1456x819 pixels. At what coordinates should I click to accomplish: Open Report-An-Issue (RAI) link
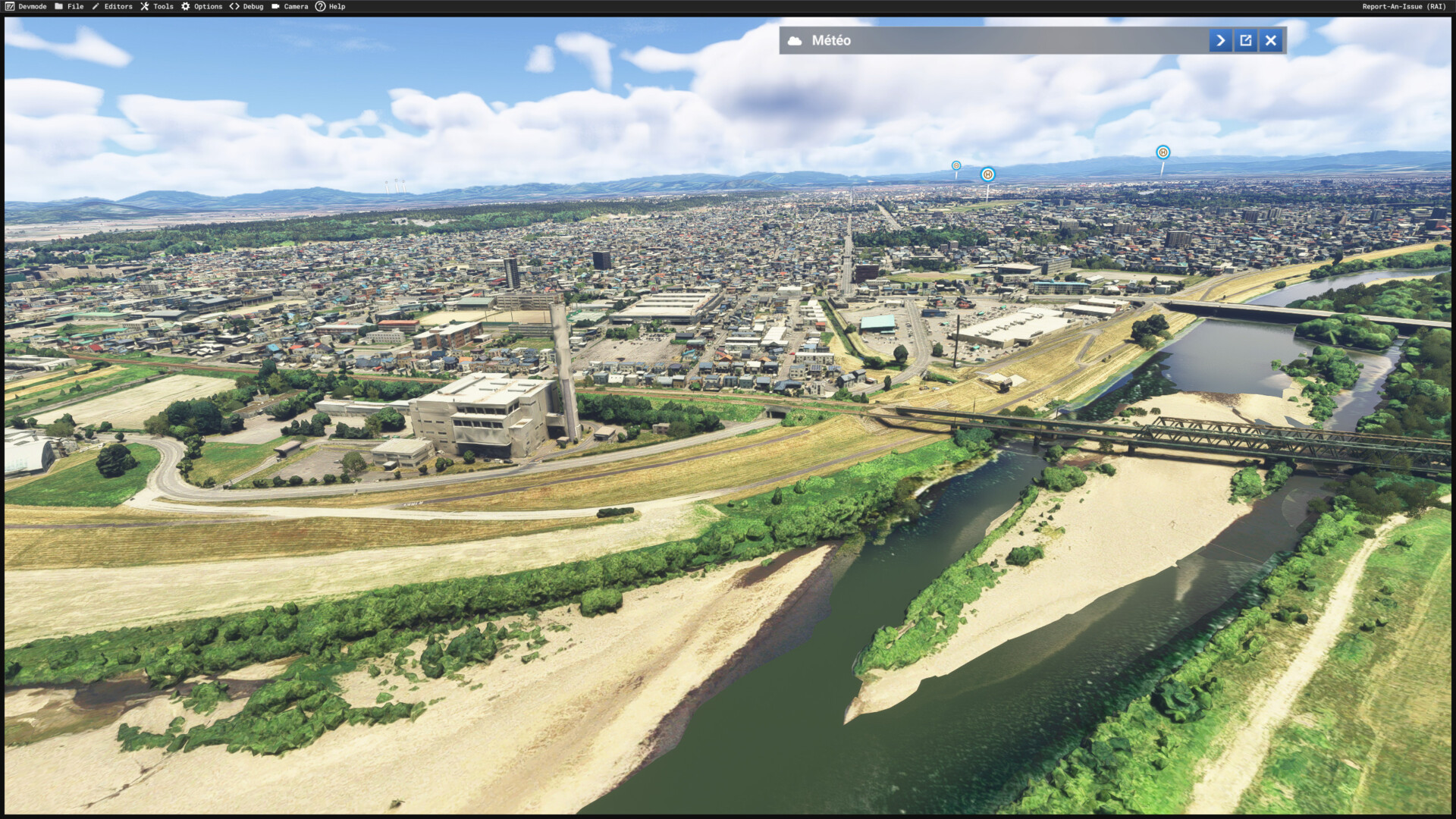click(1404, 6)
